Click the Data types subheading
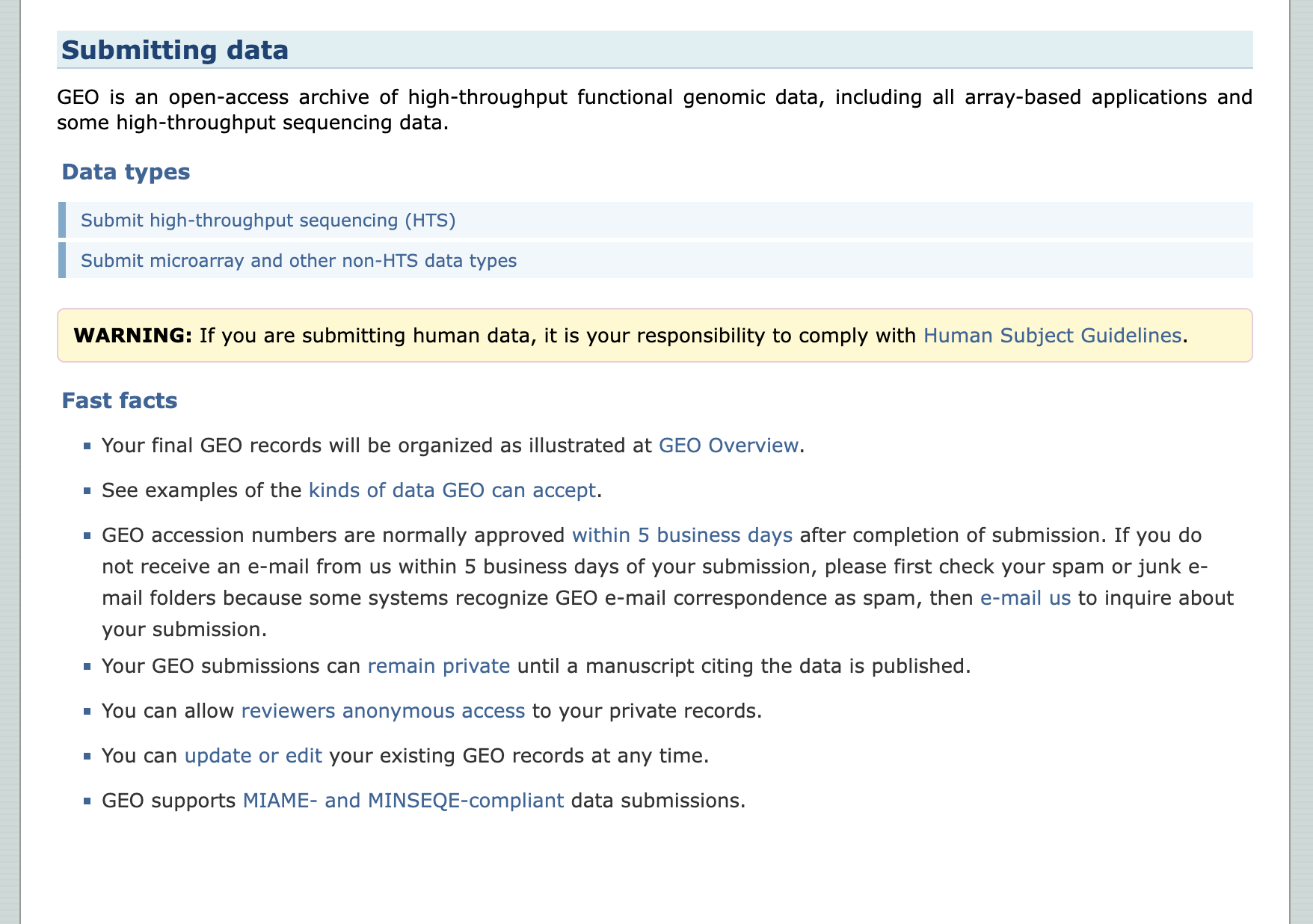1313x924 pixels. [x=126, y=172]
